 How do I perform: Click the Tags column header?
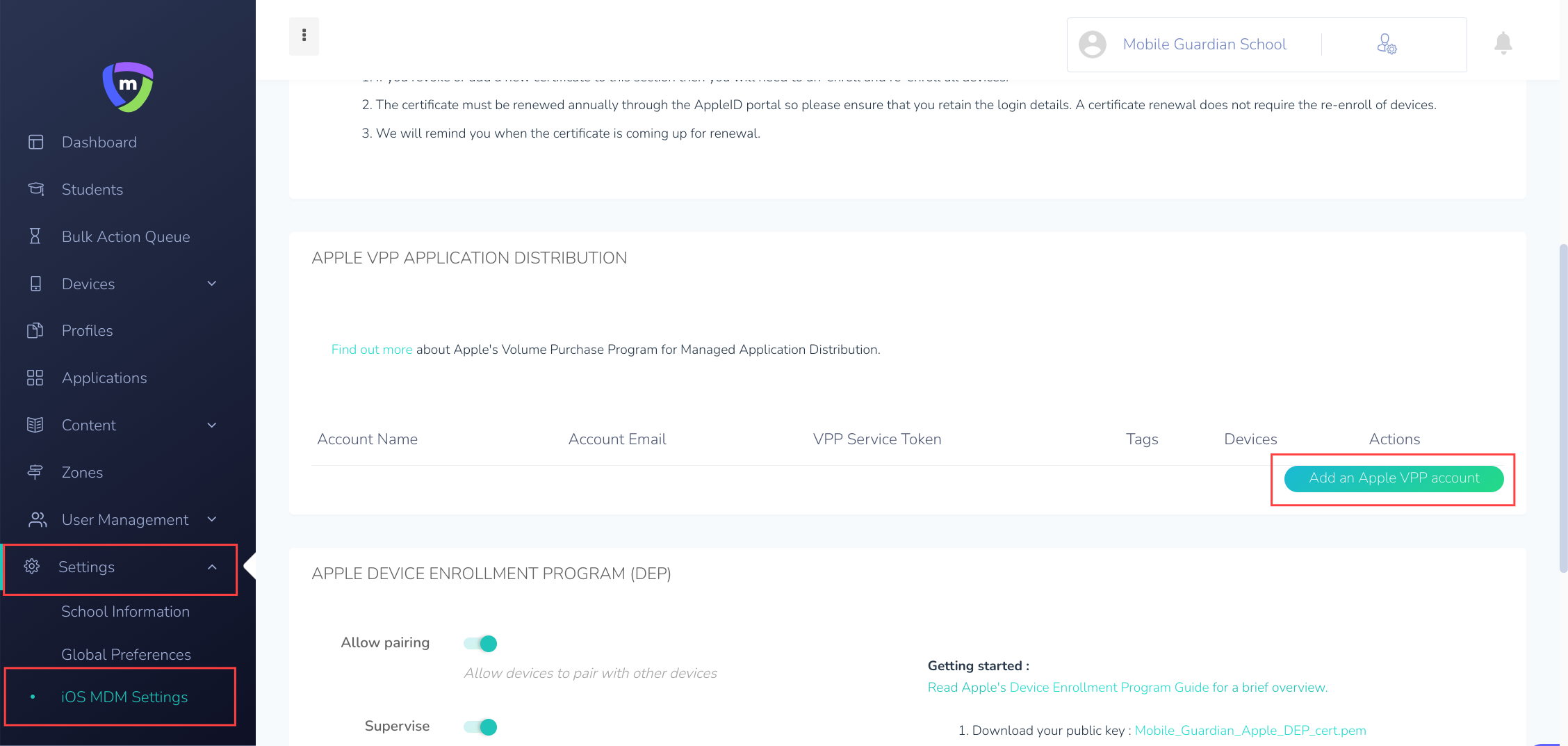[1142, 439]
